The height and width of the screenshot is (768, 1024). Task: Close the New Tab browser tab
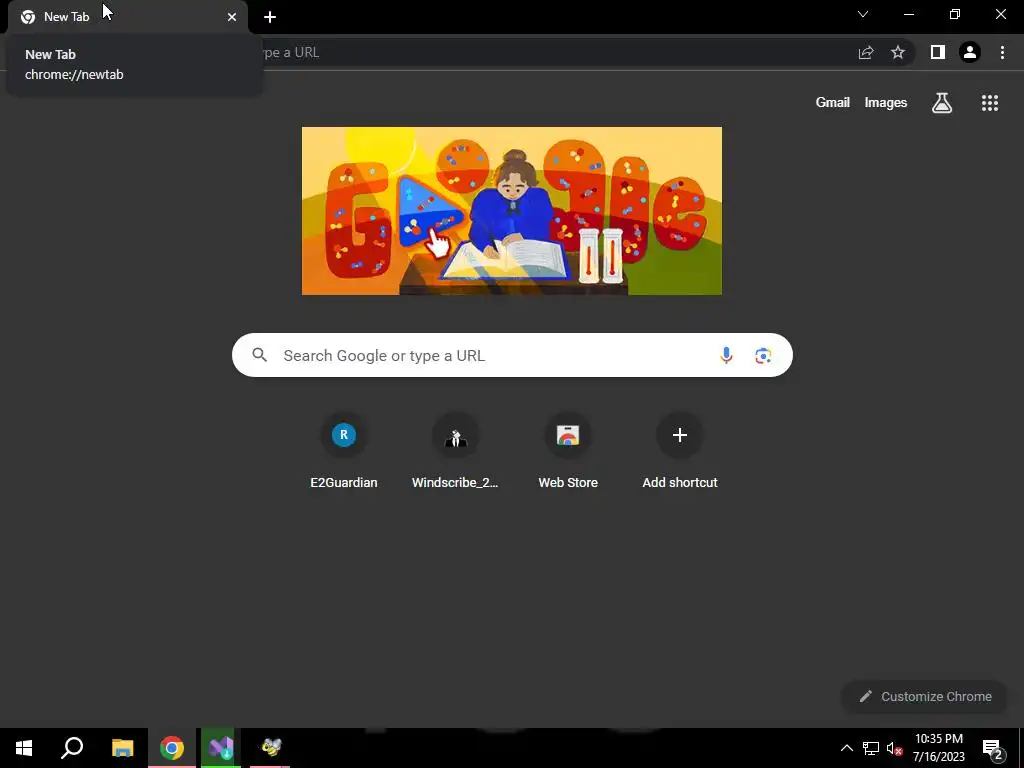pos(232,17)
